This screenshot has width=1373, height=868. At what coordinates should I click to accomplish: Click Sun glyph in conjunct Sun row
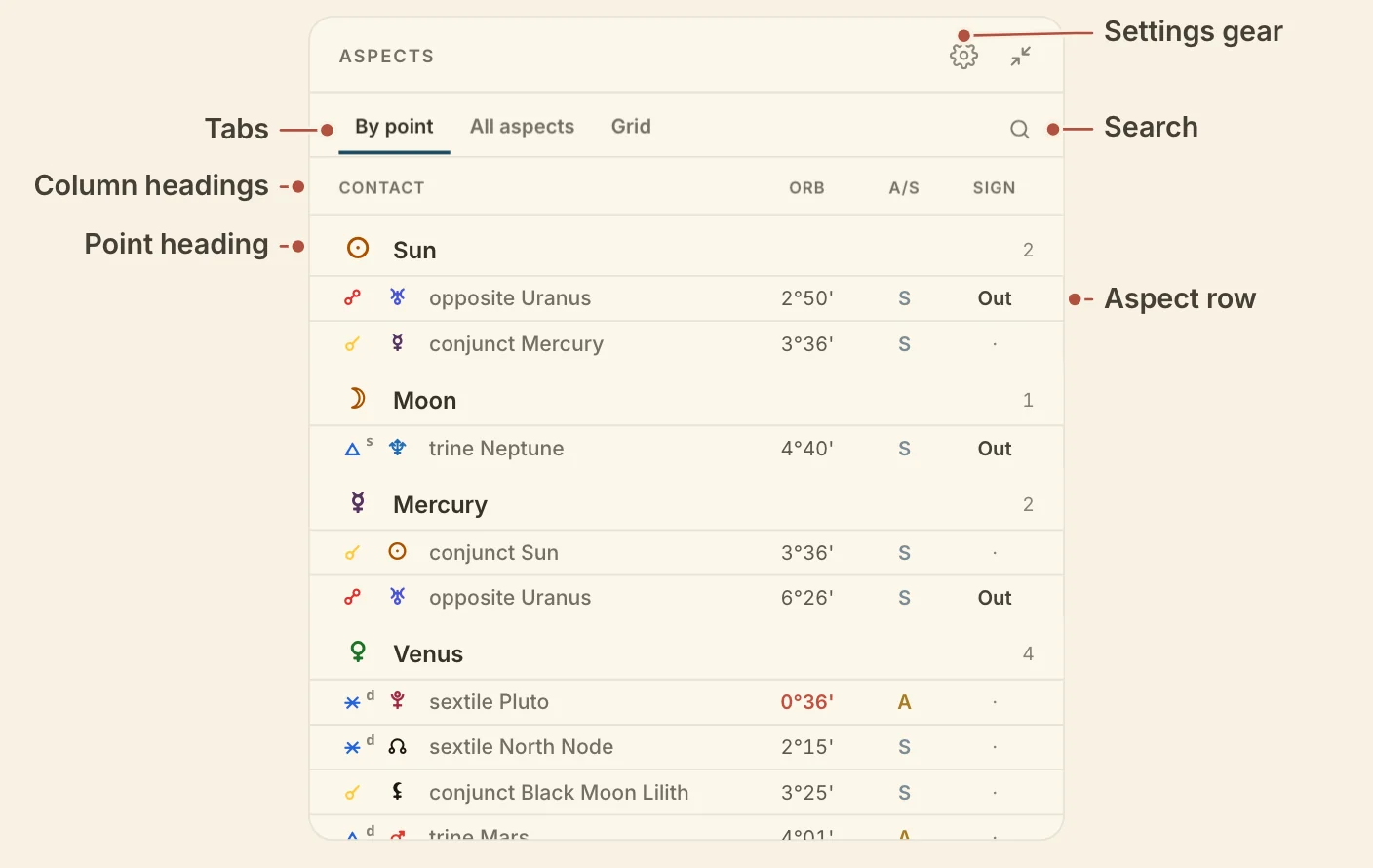tap(397, 551)
